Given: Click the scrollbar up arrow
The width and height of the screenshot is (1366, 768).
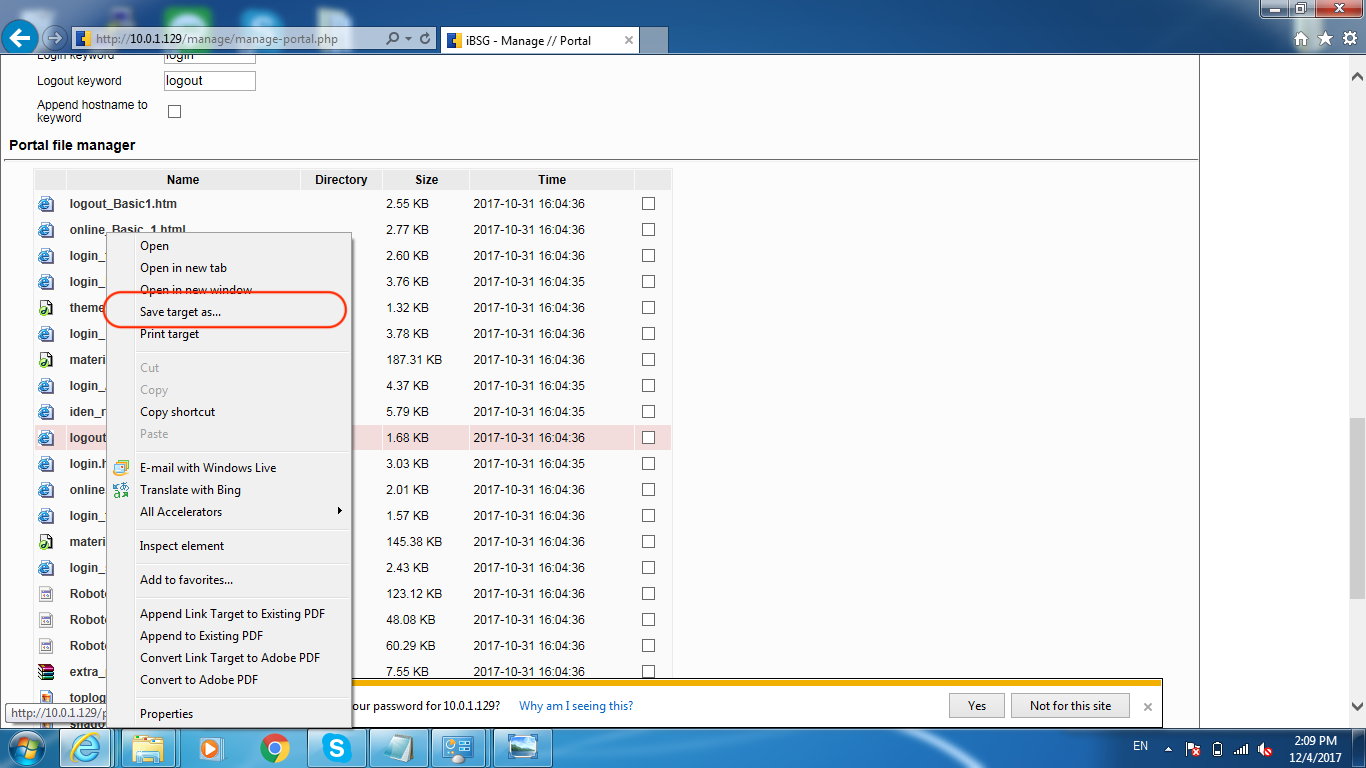Looking at the screenshot, I should click(x=1357, y=75).
